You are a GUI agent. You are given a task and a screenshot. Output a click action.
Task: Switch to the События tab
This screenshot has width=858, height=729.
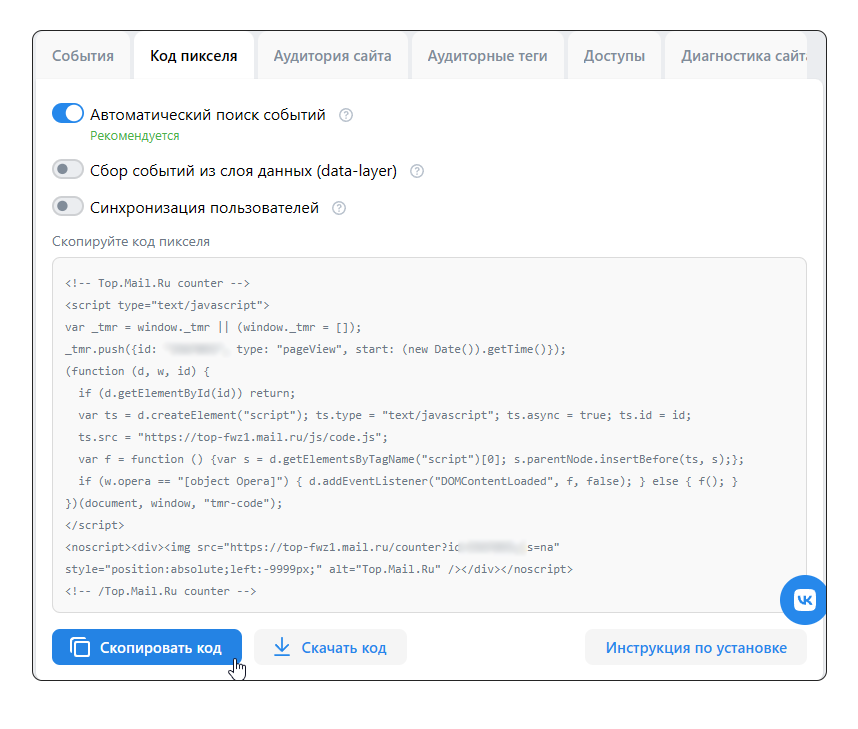(83, 56)
